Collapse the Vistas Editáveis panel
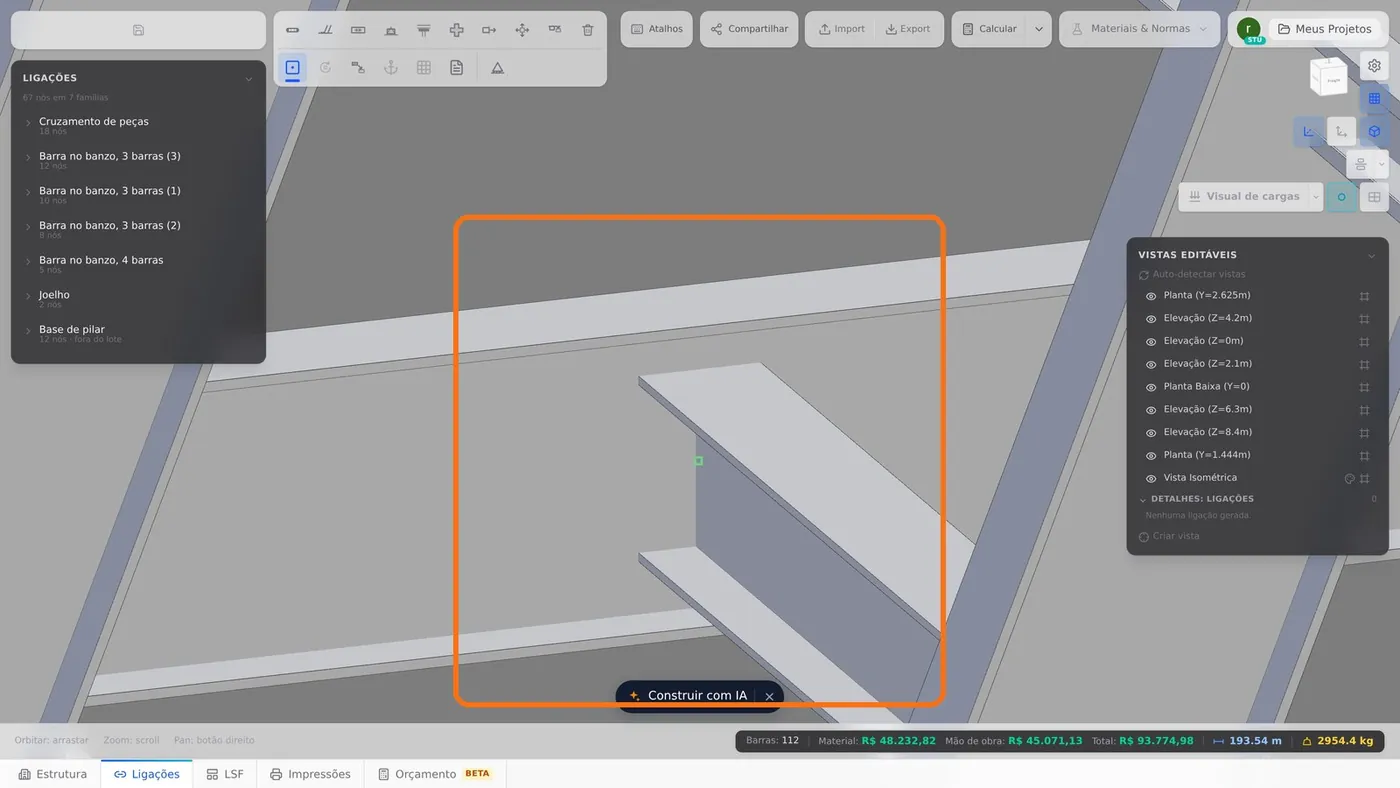 point(1371,256)
